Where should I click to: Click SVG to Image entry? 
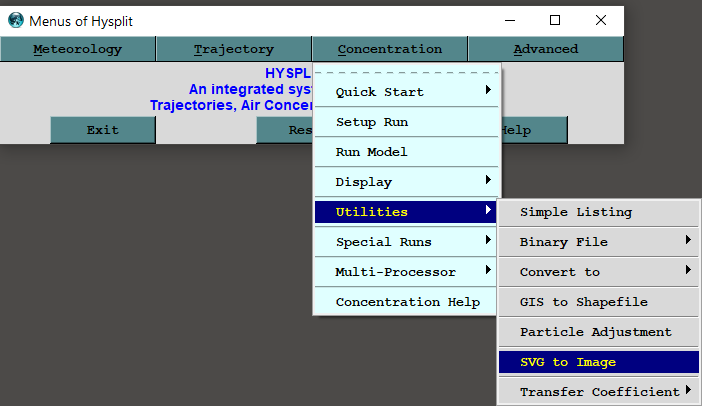[x=599, y=362]
